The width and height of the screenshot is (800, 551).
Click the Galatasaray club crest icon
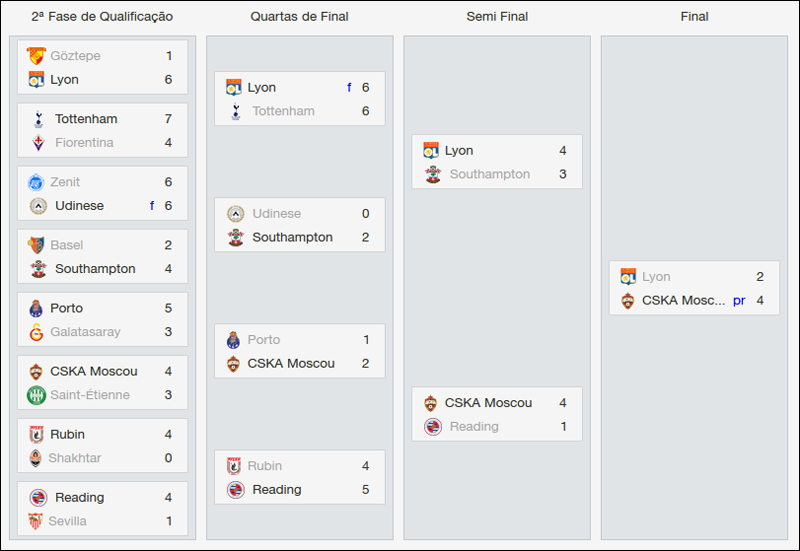point(37,332)
